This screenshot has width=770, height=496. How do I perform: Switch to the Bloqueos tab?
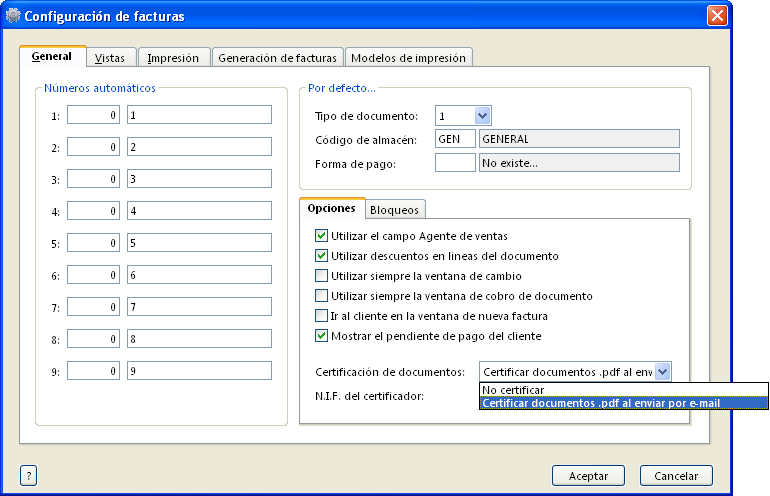(x=394, y=210)
